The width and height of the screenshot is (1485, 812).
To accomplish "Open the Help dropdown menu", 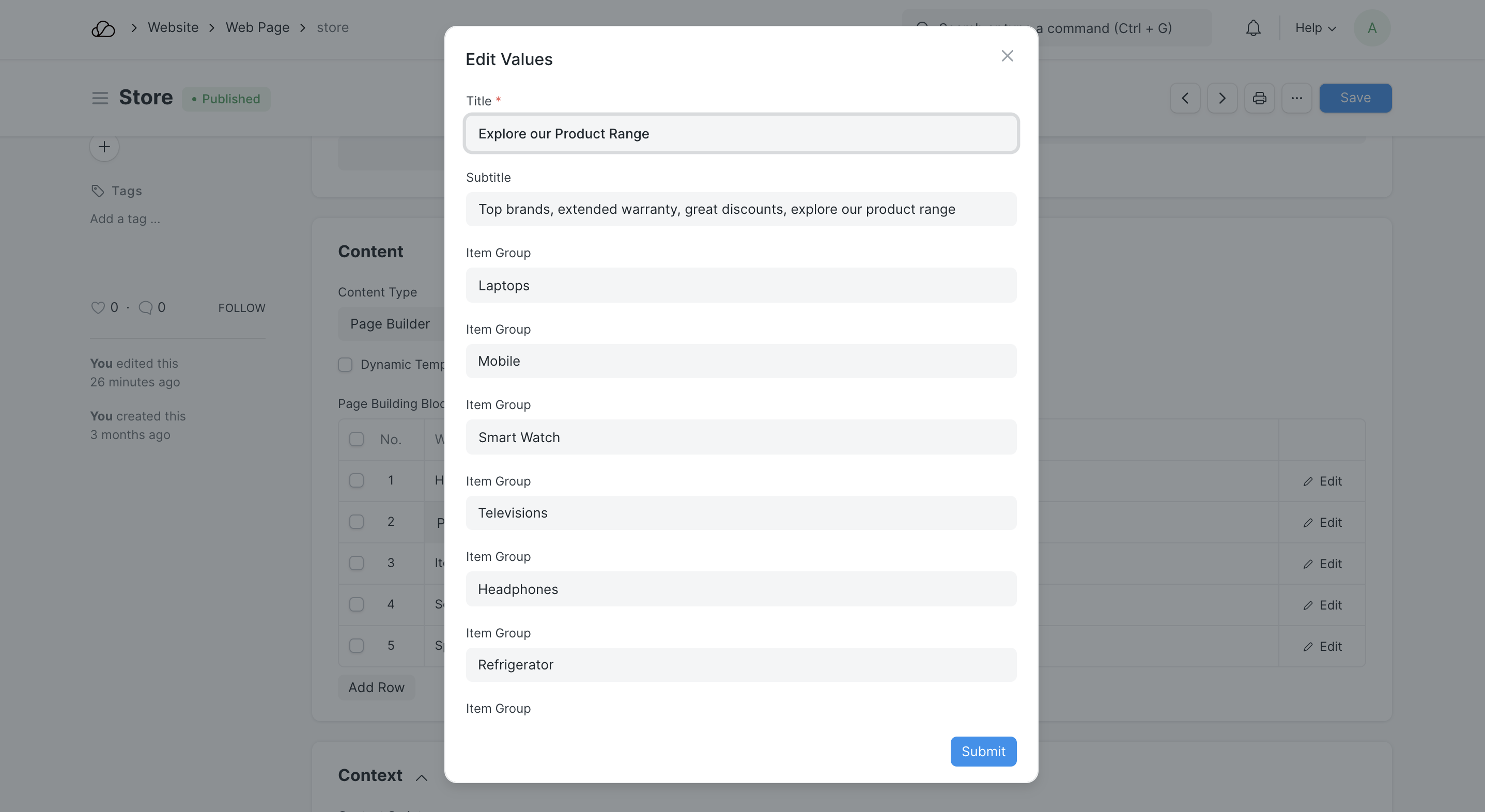I will [x=1315, y=28].
